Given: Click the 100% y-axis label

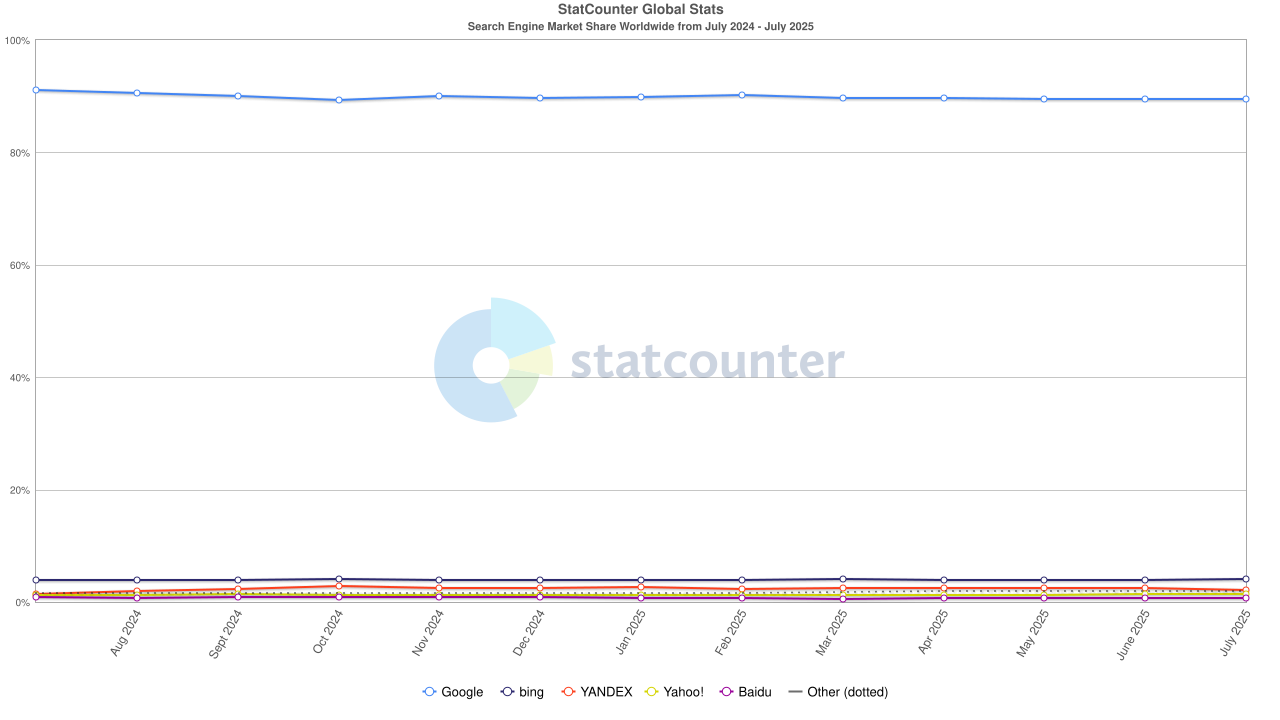Looking at the screenshot, I should 17,41.
